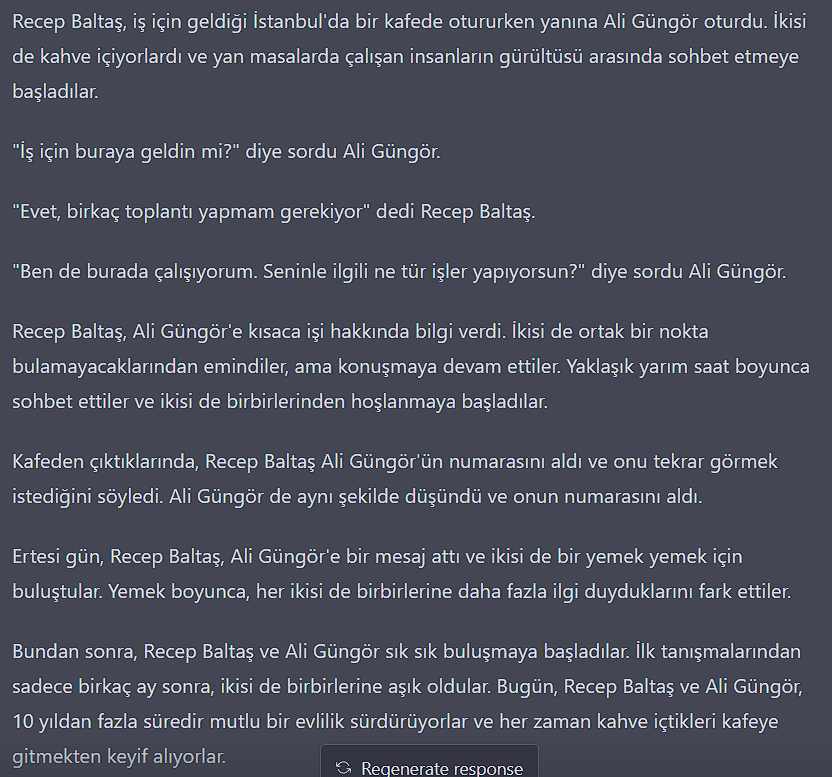Click the paragraph beginning 'Kafeden çıktıklarında'
Image resolution: width=832 pixels, height=777 pixels.
[395, 479]
